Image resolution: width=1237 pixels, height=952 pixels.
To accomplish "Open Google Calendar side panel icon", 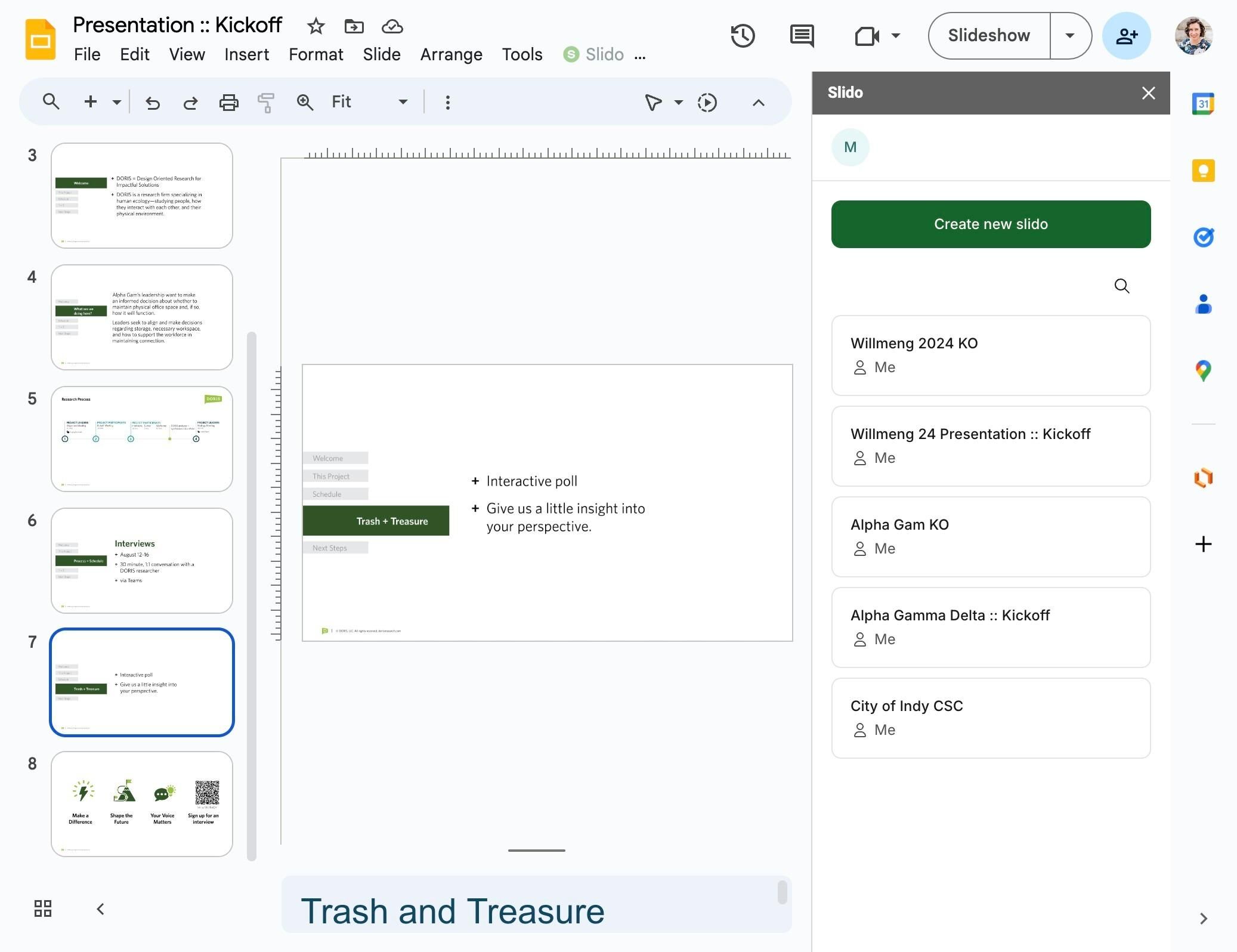I will point(1203,104).
